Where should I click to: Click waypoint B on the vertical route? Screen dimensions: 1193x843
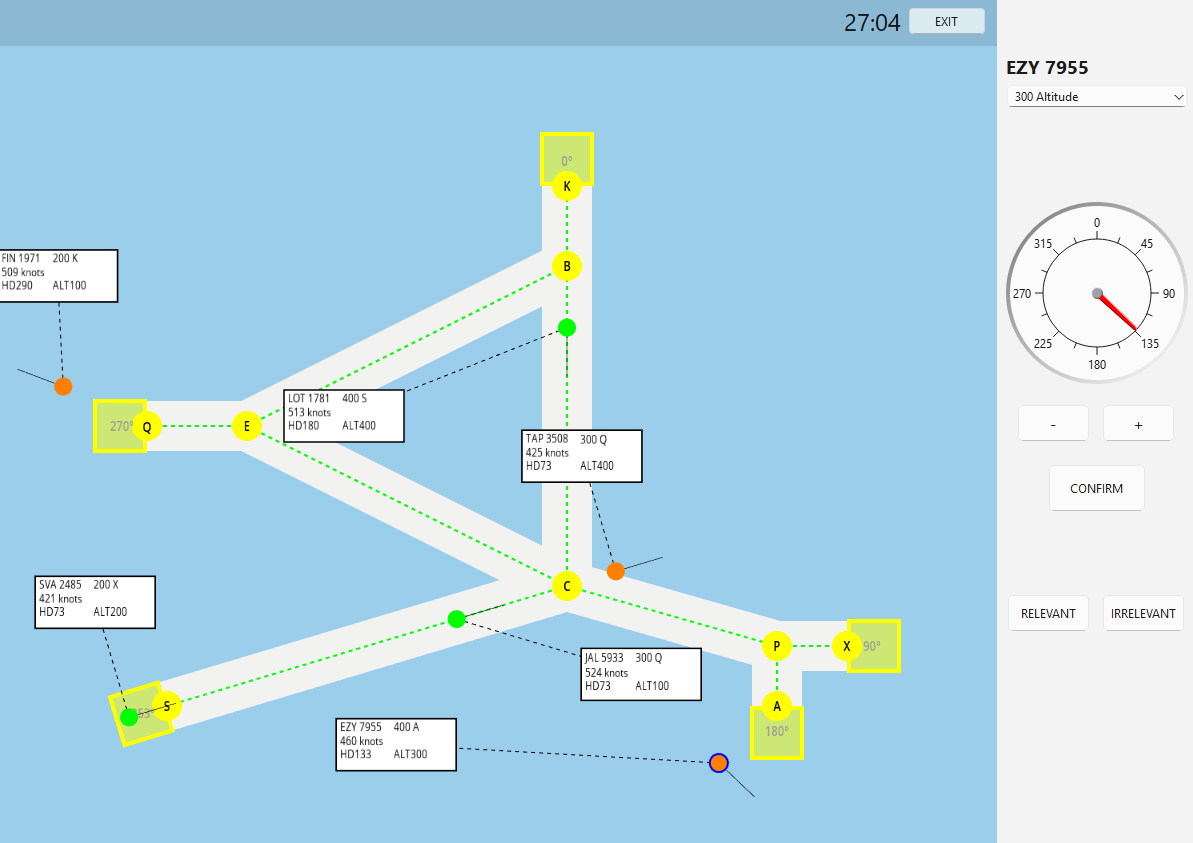566,266
